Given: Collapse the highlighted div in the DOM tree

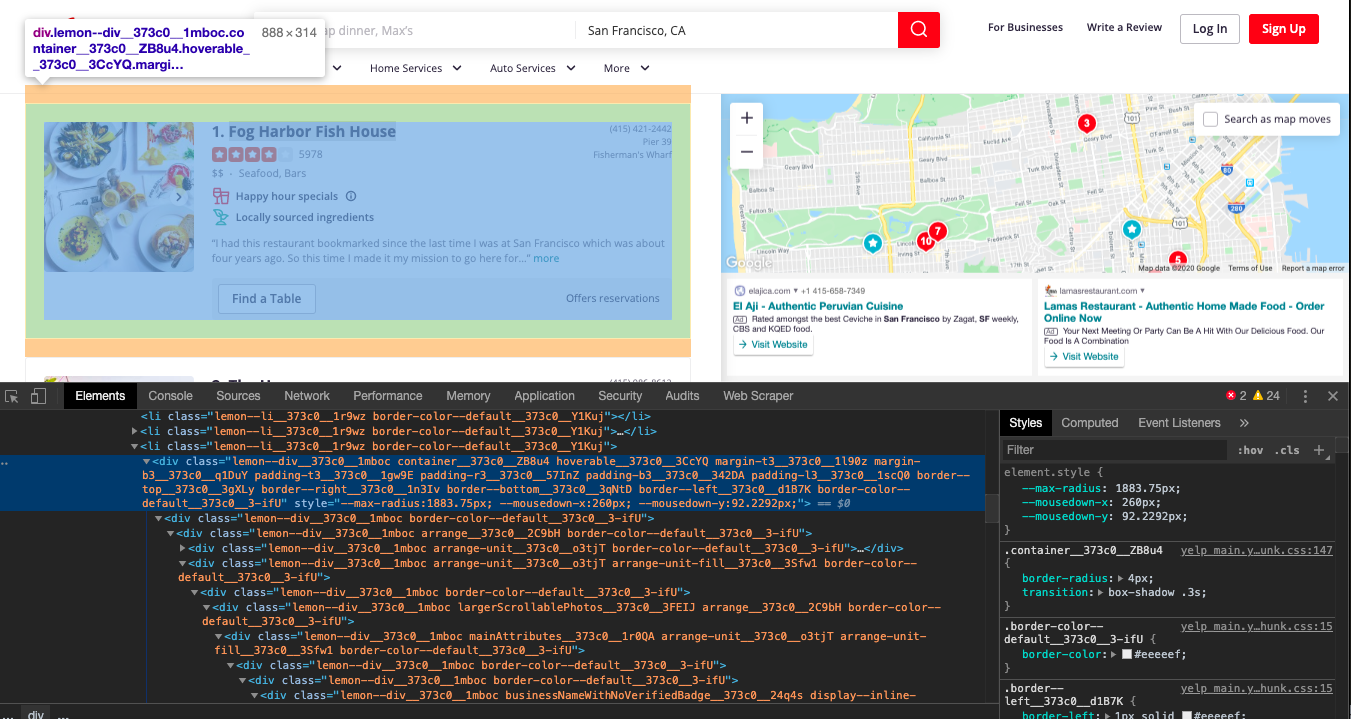Looking at the screenshot, I should 148,460.
